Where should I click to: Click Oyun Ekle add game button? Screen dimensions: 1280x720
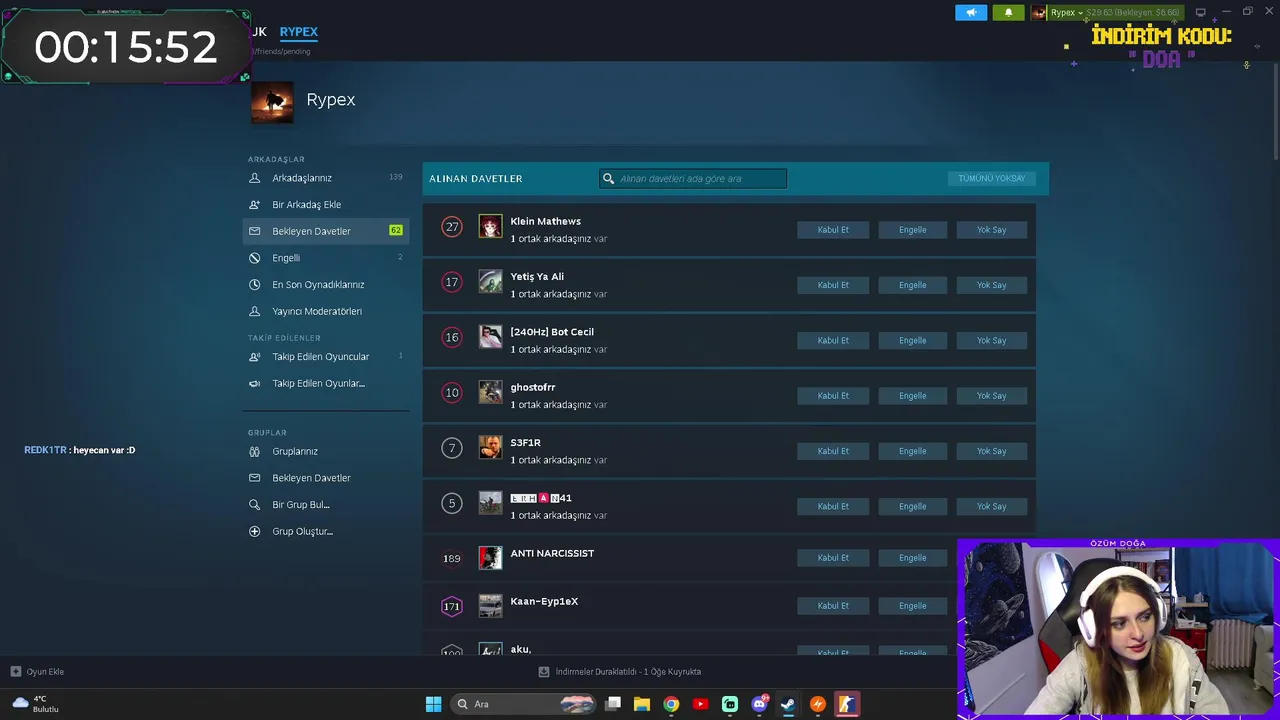point(38,672)
